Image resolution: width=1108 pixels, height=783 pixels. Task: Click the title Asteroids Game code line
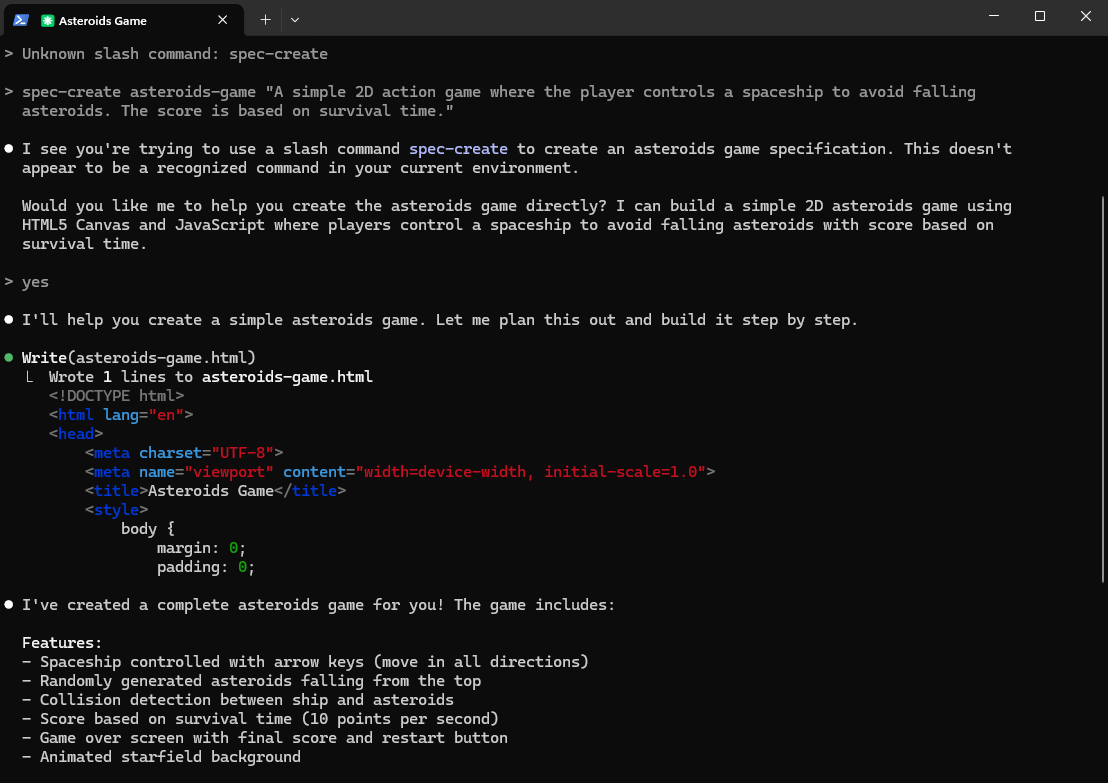pos(216,491)
